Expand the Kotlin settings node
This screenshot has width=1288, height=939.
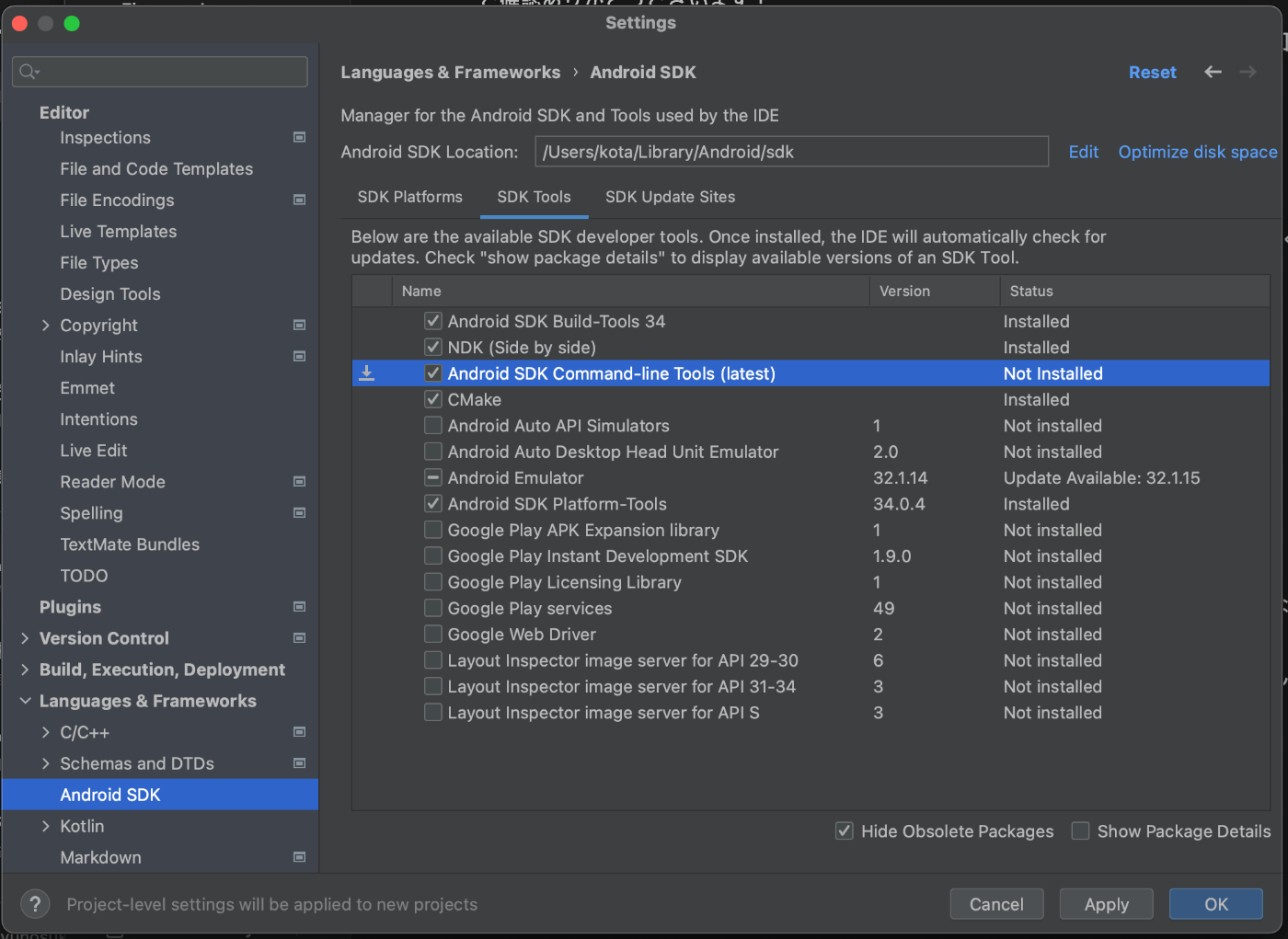point(45,826)
